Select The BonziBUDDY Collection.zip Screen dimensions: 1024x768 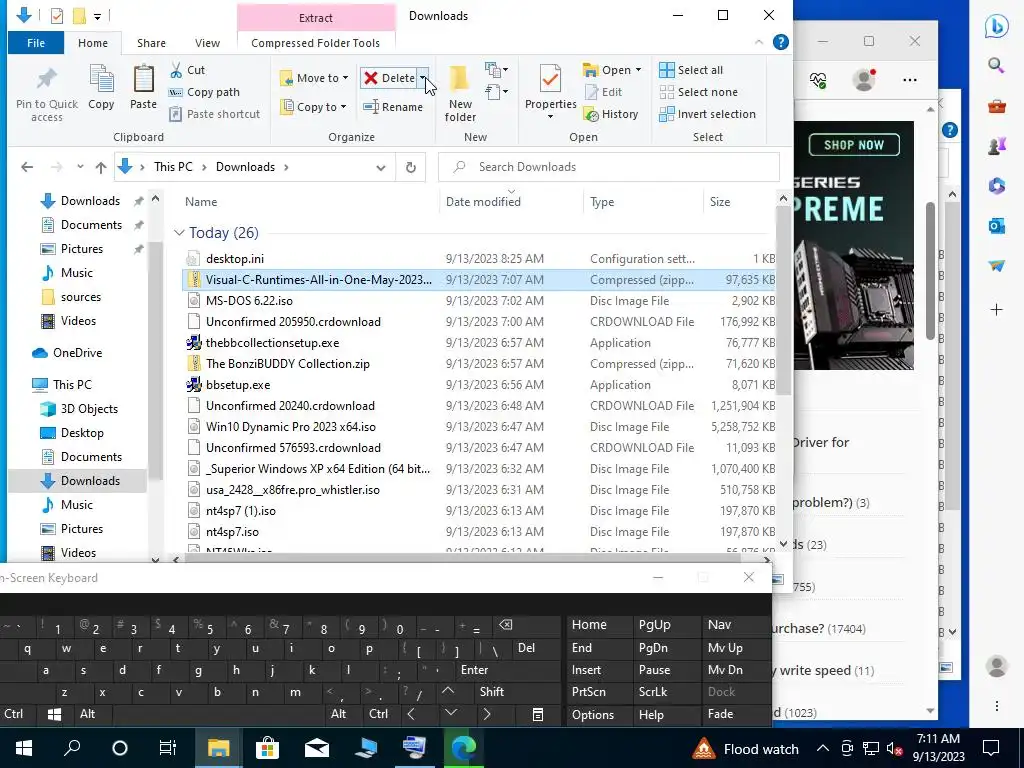click(287, 364)
